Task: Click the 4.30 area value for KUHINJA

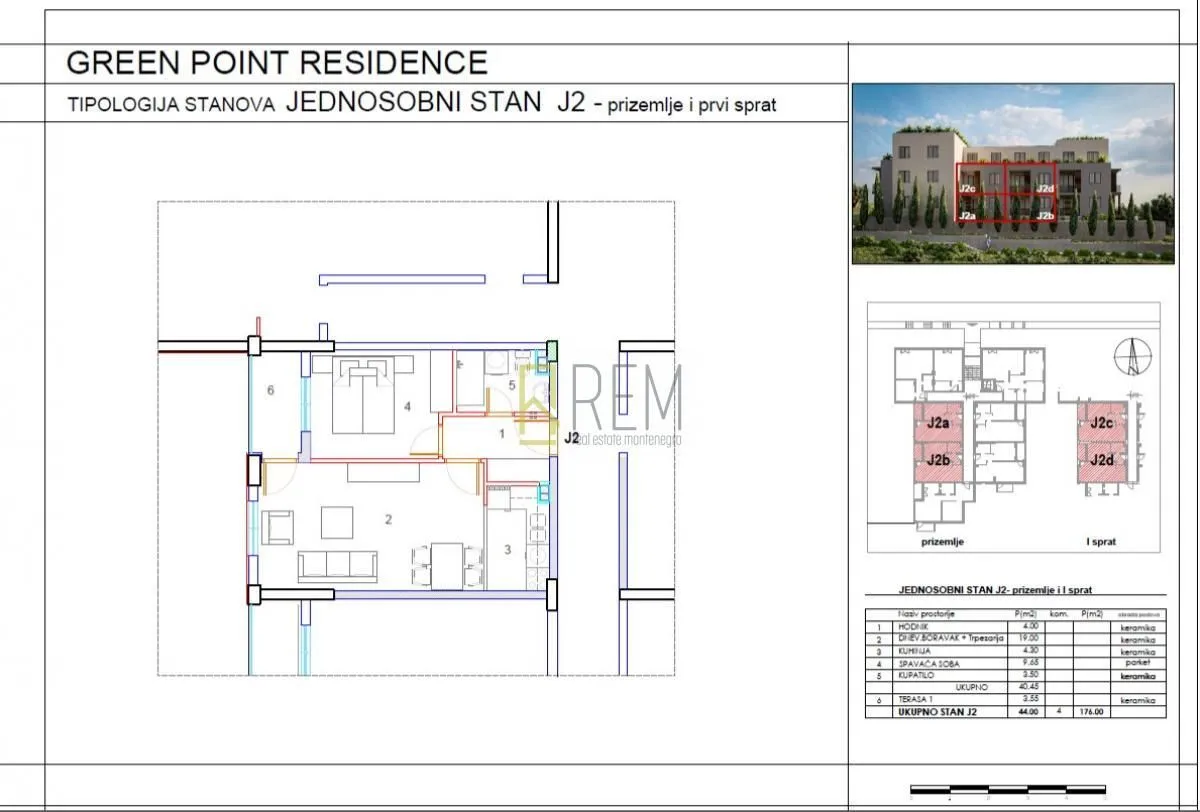Action: (1031, 651)
